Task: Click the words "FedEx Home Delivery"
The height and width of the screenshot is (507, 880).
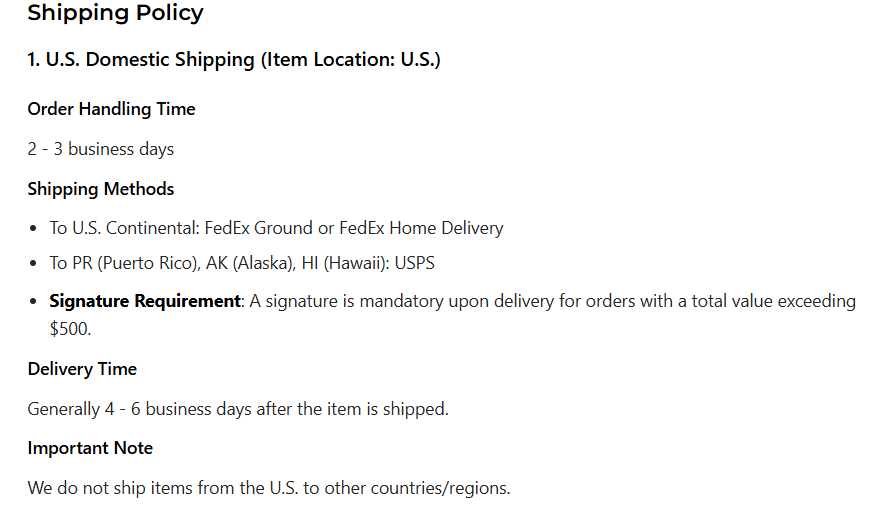Action: [421, 228]
